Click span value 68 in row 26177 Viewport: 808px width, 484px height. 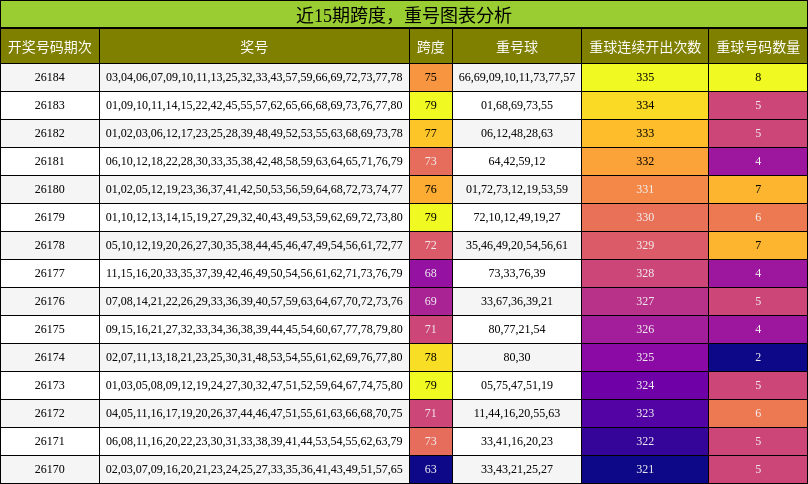(431, 273)
